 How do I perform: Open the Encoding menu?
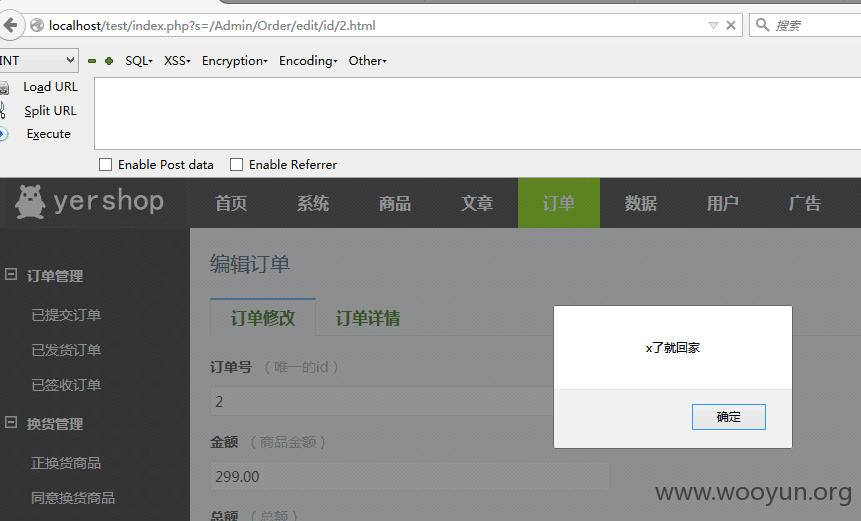308,61
